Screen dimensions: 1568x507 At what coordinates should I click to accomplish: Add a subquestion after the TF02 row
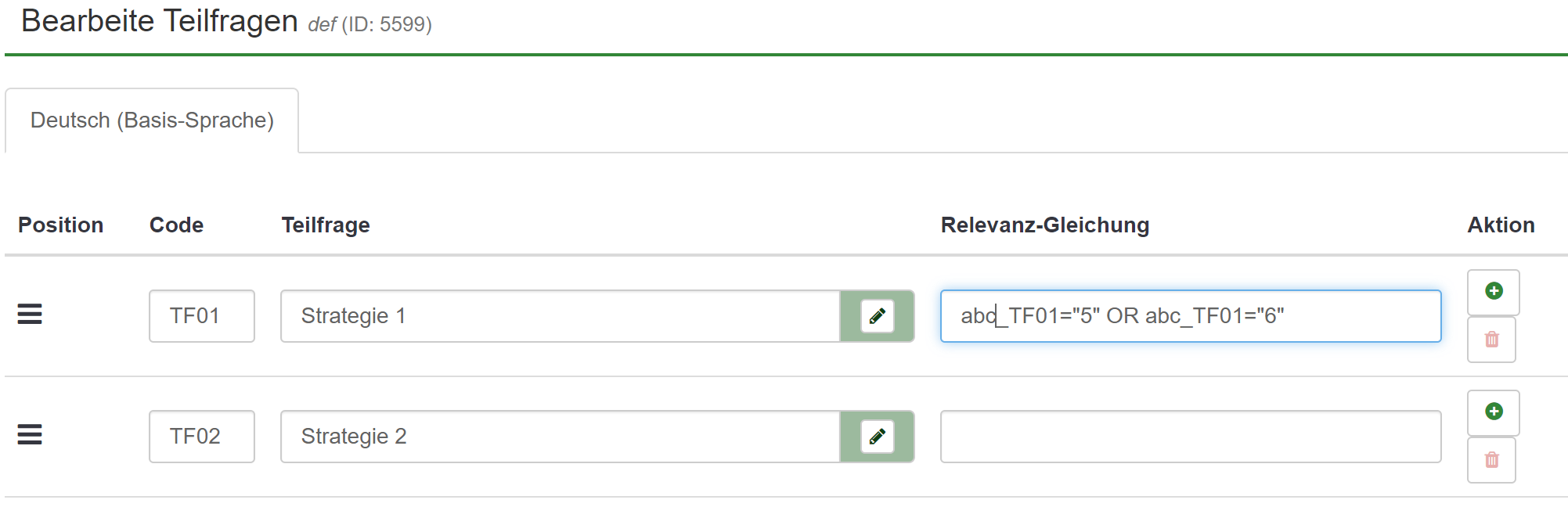(x=1493, y=412)
